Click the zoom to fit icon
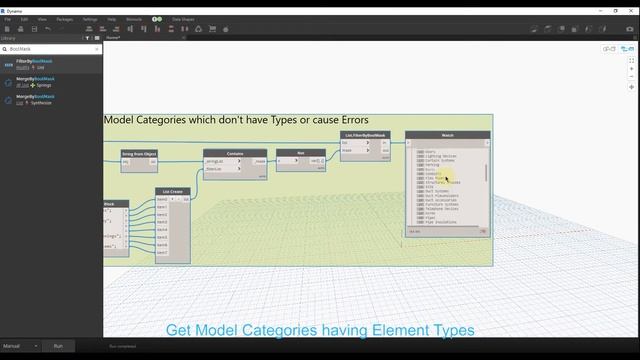Image resolution: width=640 pixels, height=360 pixels. [631, 60]
